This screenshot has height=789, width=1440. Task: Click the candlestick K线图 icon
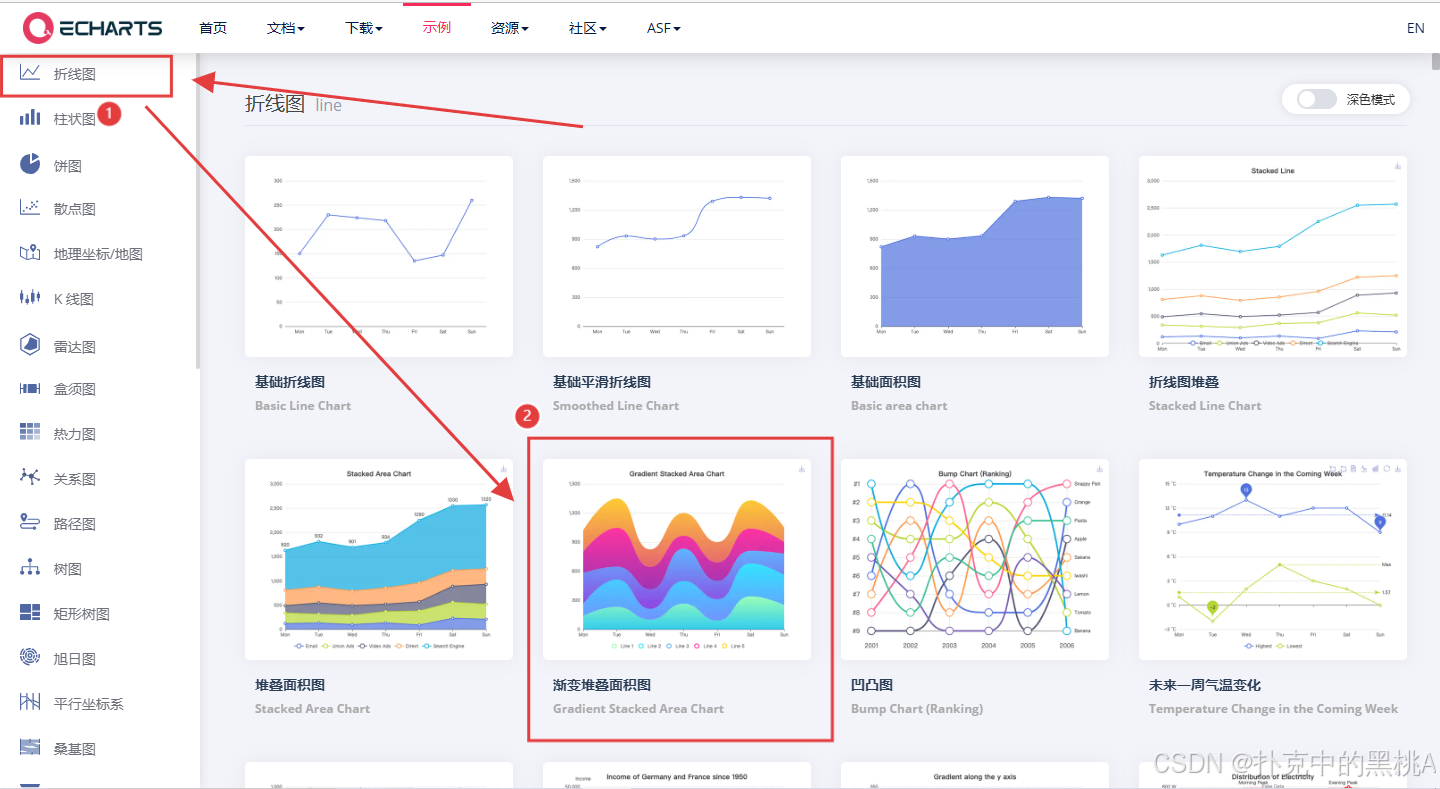tap(30, 298)
